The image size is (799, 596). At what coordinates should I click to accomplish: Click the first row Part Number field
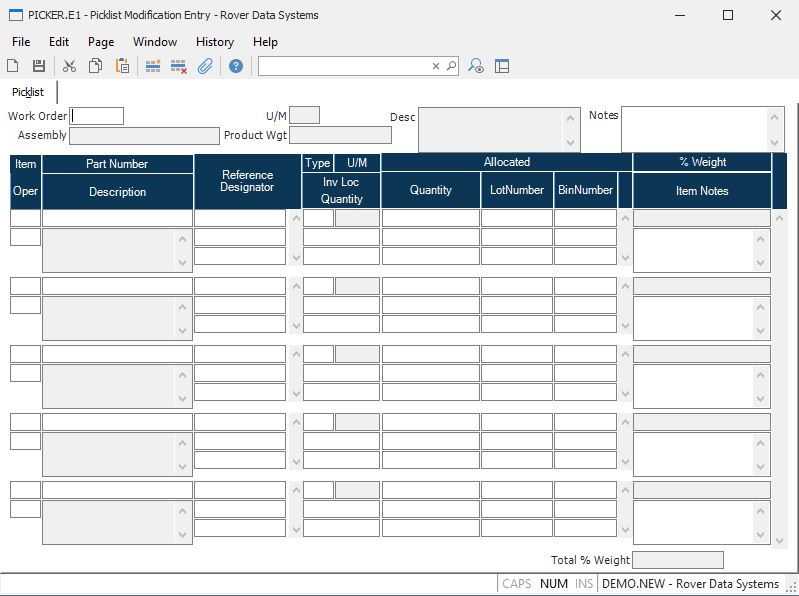(117, 218)
